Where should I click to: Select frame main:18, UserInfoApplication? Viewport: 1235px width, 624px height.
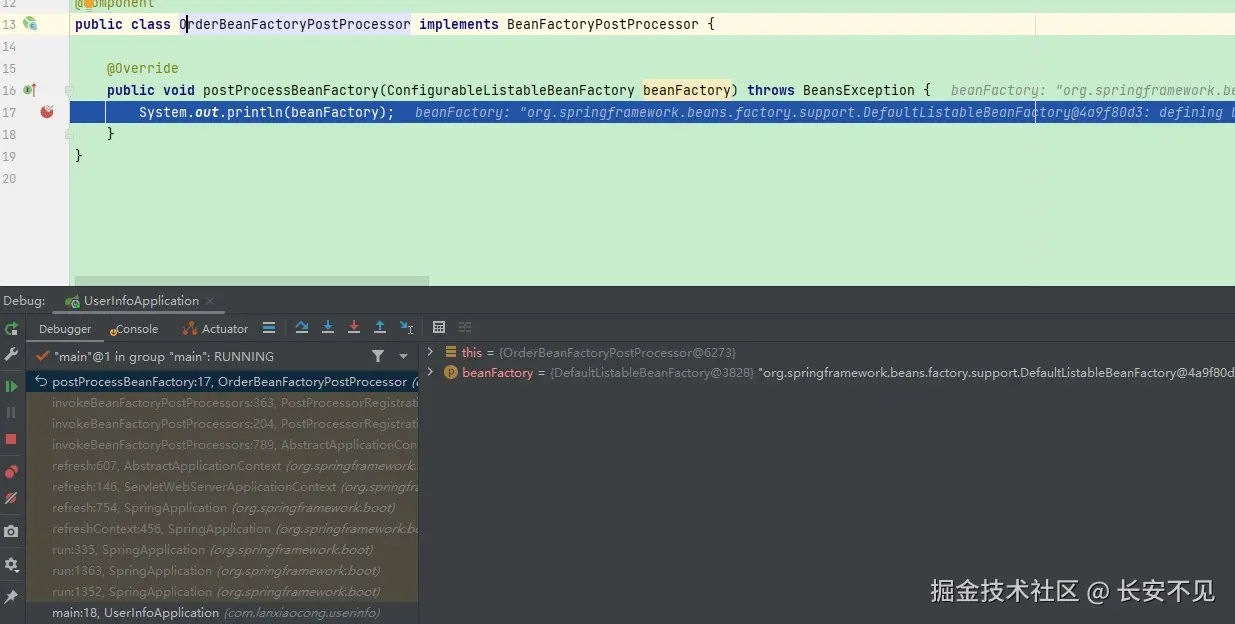224,613
